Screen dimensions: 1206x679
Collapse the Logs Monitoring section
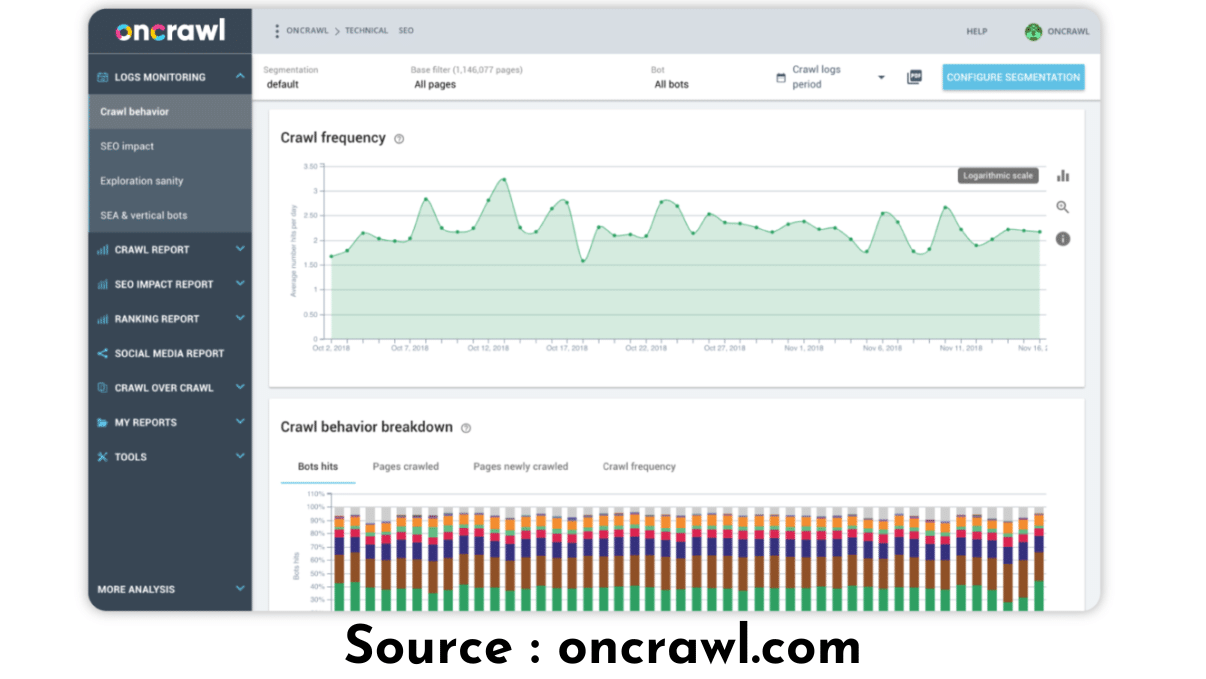click(240, 77)
